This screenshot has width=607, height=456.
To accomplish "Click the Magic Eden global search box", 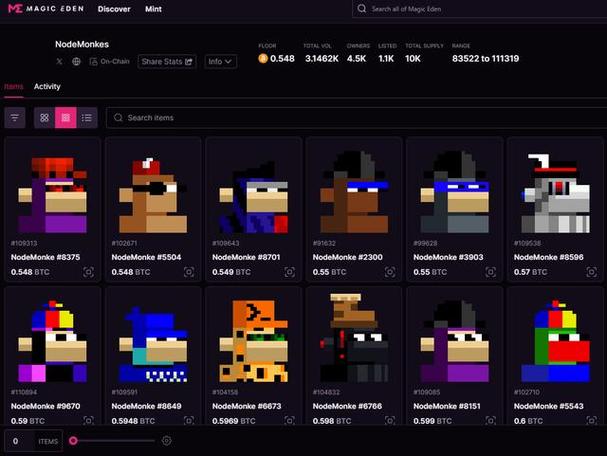I will click(479, 9).
